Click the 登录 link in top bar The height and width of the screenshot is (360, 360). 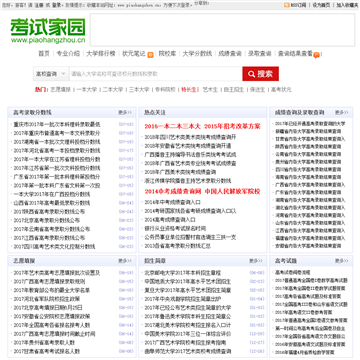pyautogui.click(x=57, y=5)
